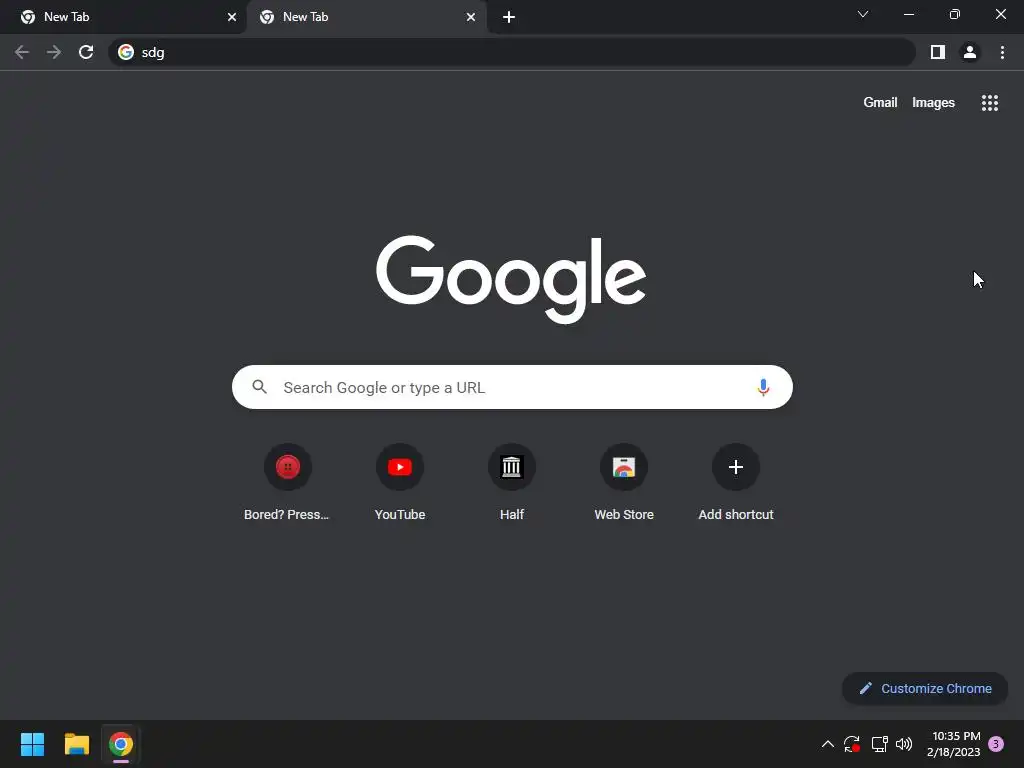1024x768 pixels.
Task: Minimize the Chrome window
Action: [x=909, y=14]
